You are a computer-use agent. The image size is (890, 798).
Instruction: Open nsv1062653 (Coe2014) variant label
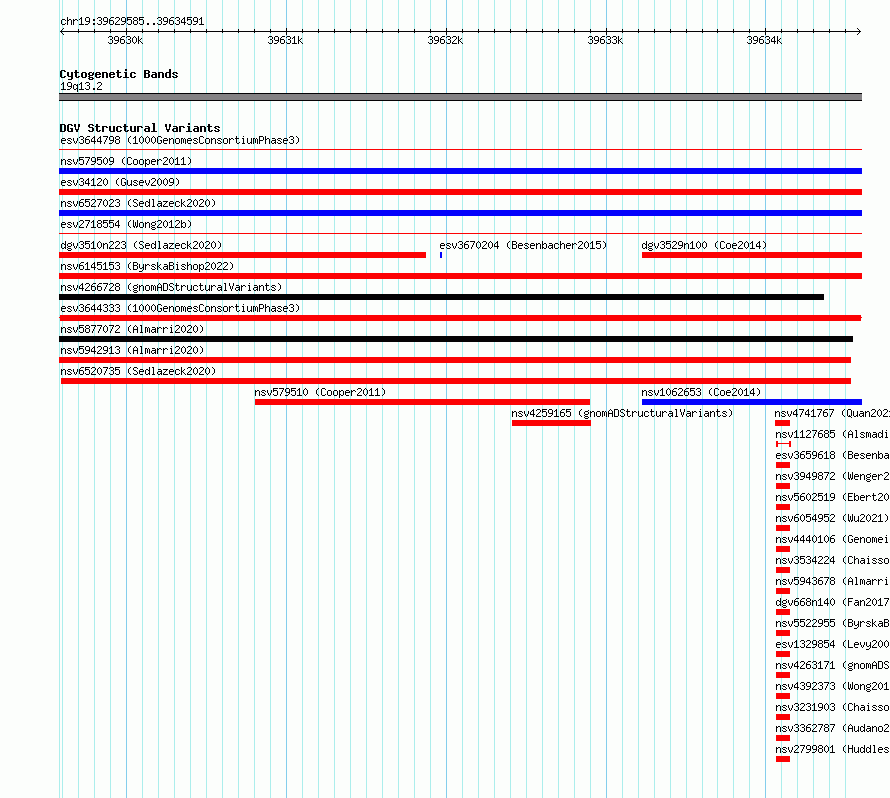701,392
